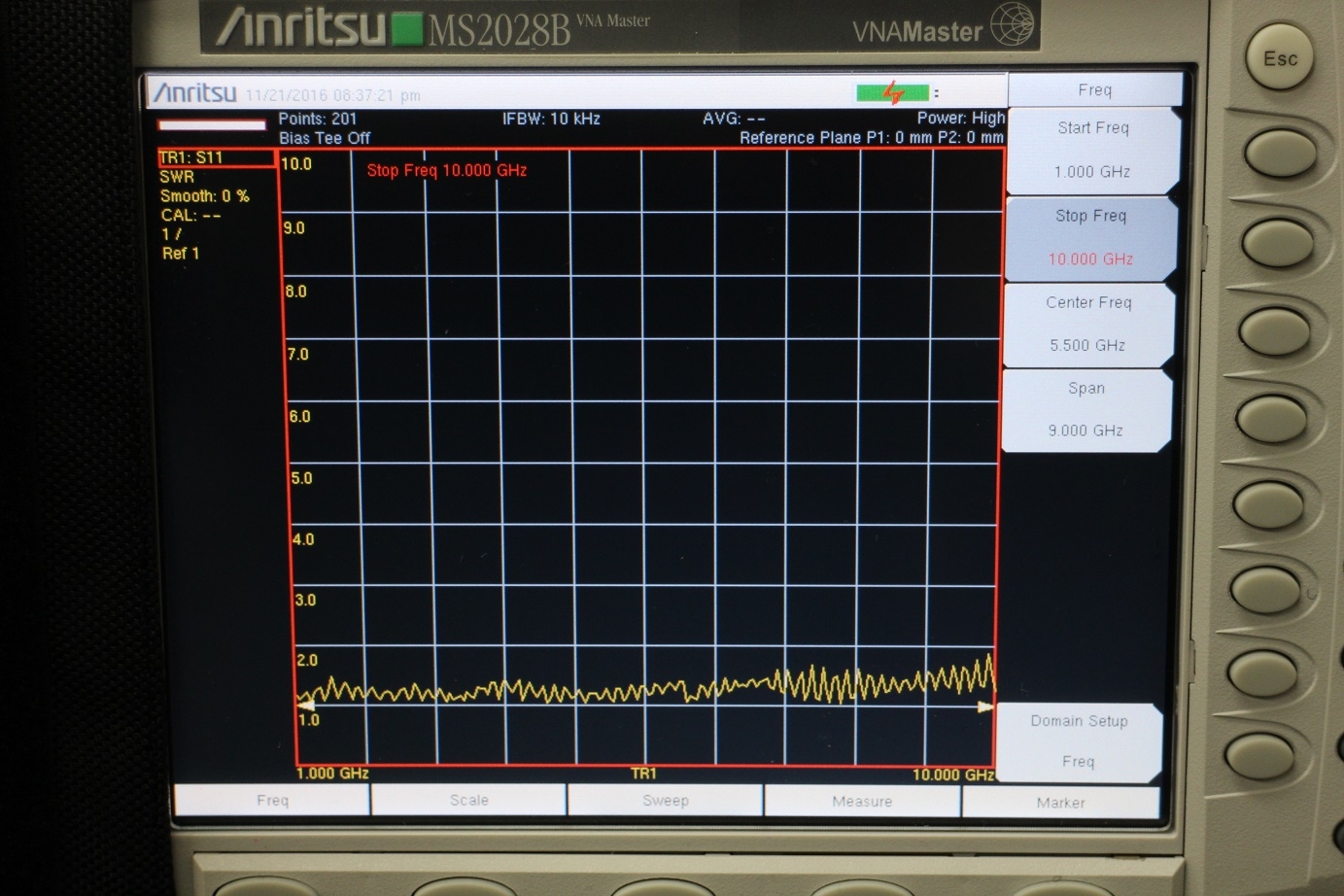Click the battery charging indicator icon
1344x896 pixels.
893,93
